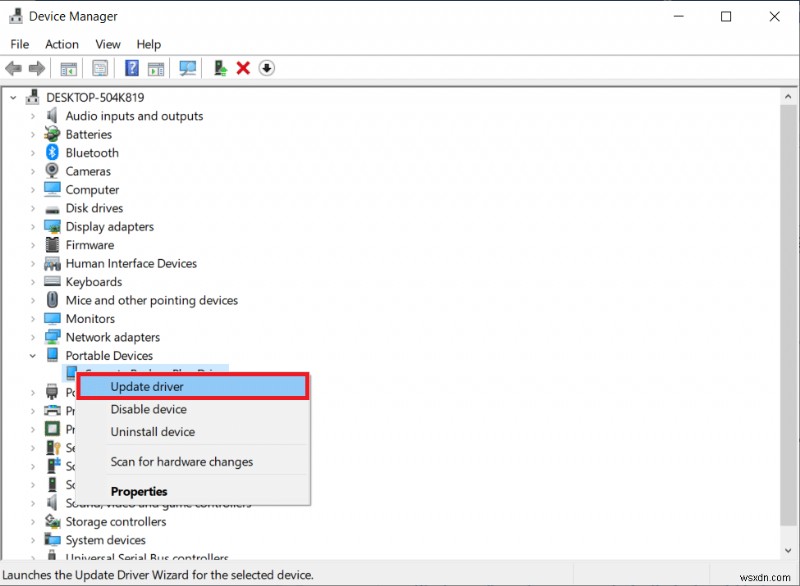Image resolution: width=800 pixels, height=586 pixels.
Task: Expand the Keyboards category
Action: [33, 282]
